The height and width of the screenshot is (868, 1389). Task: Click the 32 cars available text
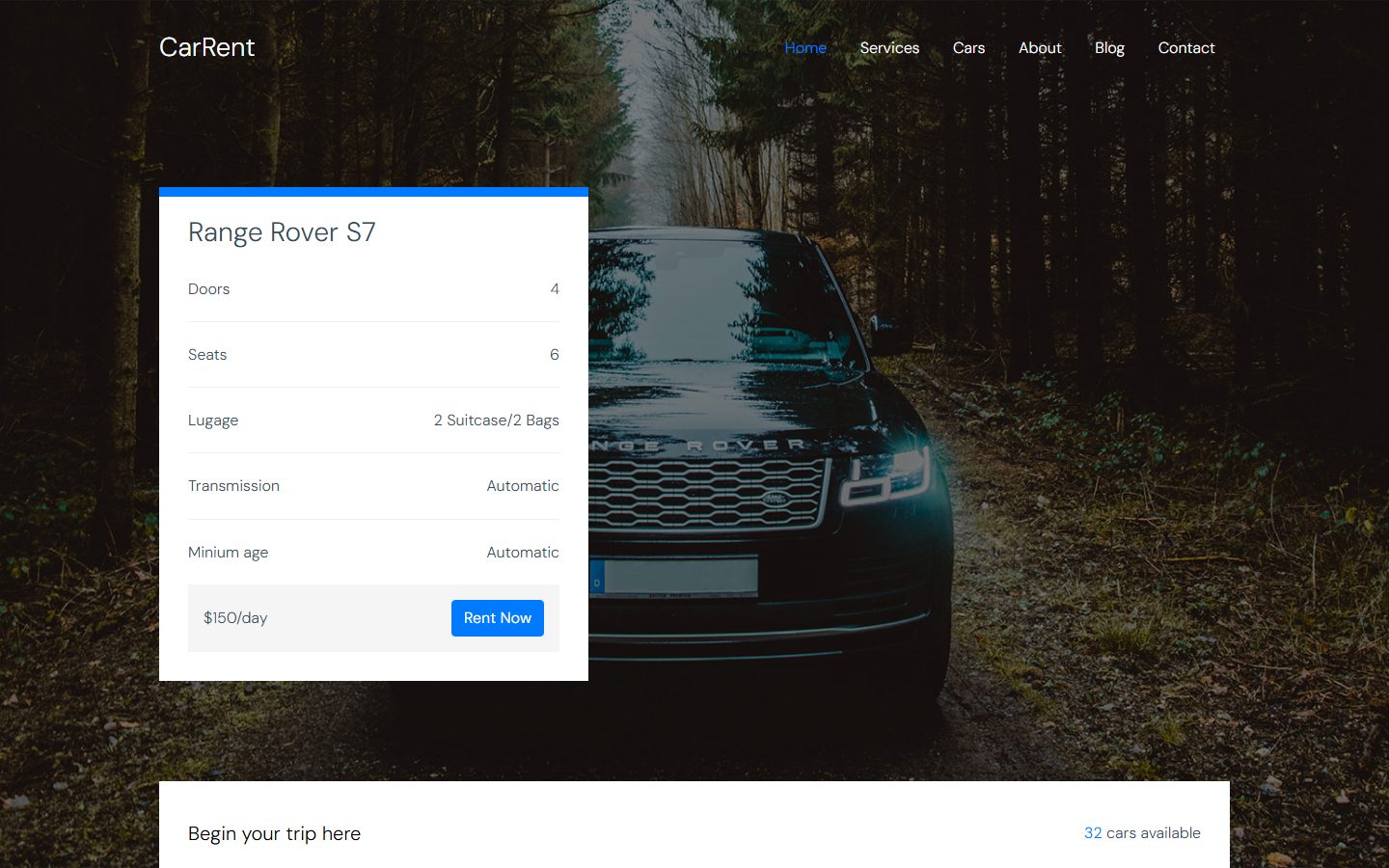click(1142, 833)
